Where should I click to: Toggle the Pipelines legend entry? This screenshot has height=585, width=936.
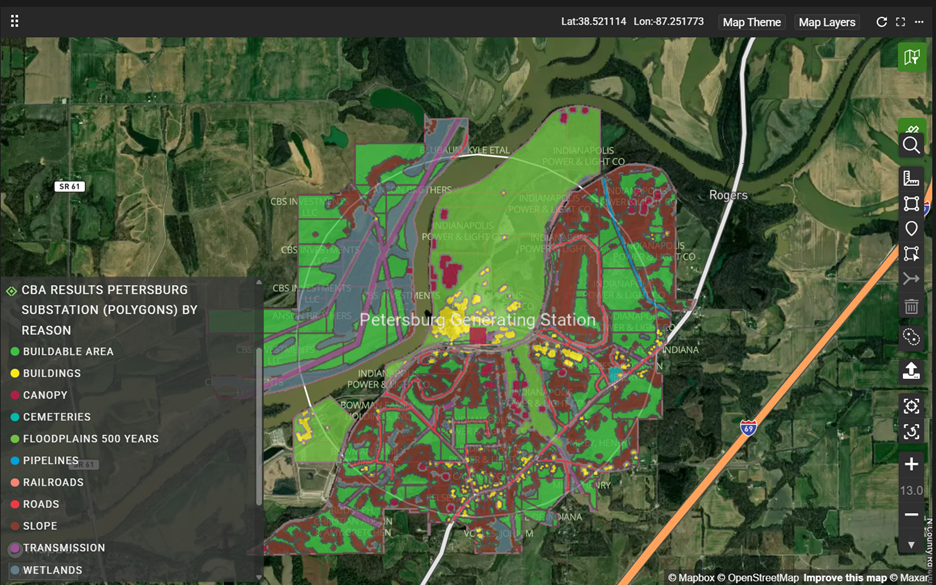[50, 461]
